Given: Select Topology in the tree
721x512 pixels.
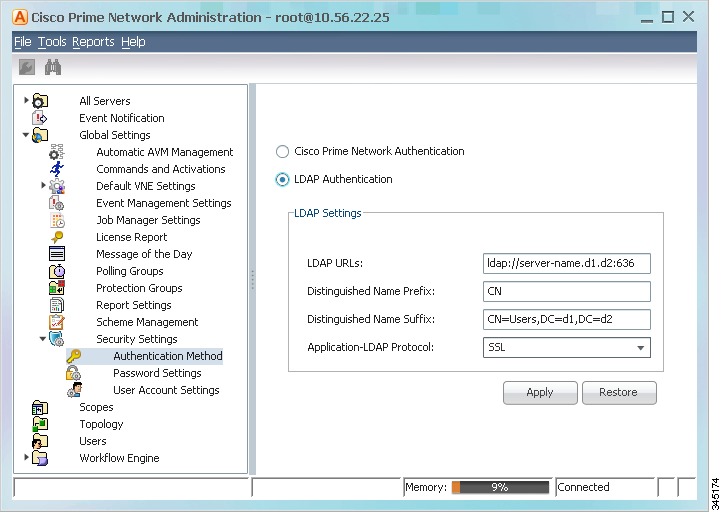Looking at the screenshot, I should tap(101, 424).
